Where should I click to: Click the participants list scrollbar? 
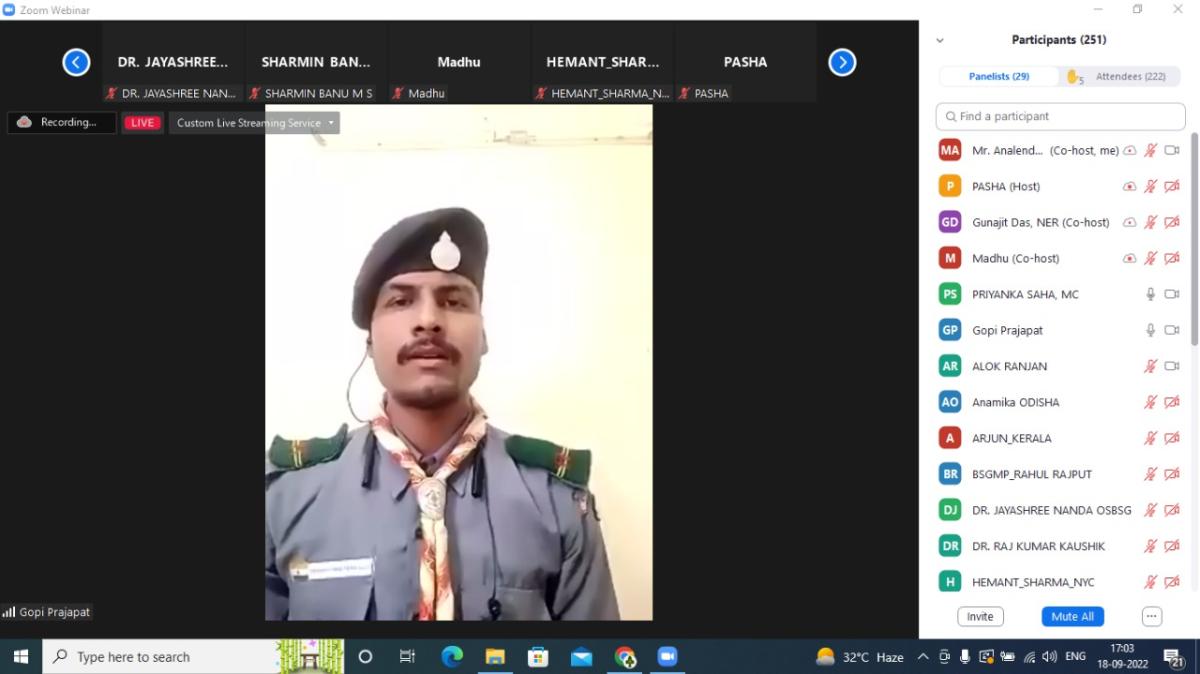pyautogui.click(x=1193, y=240)
